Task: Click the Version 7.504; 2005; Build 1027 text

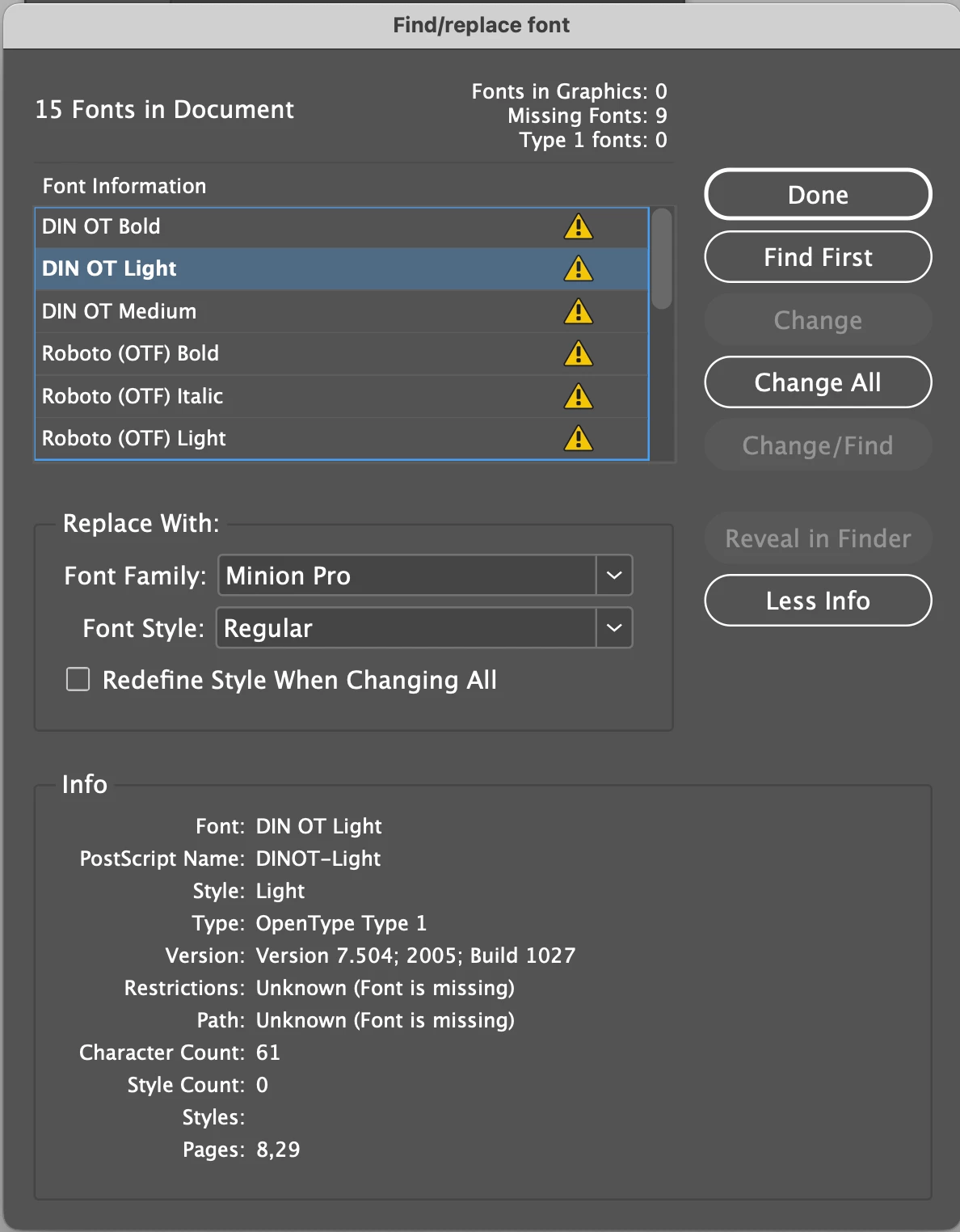Action: (415, 956)
